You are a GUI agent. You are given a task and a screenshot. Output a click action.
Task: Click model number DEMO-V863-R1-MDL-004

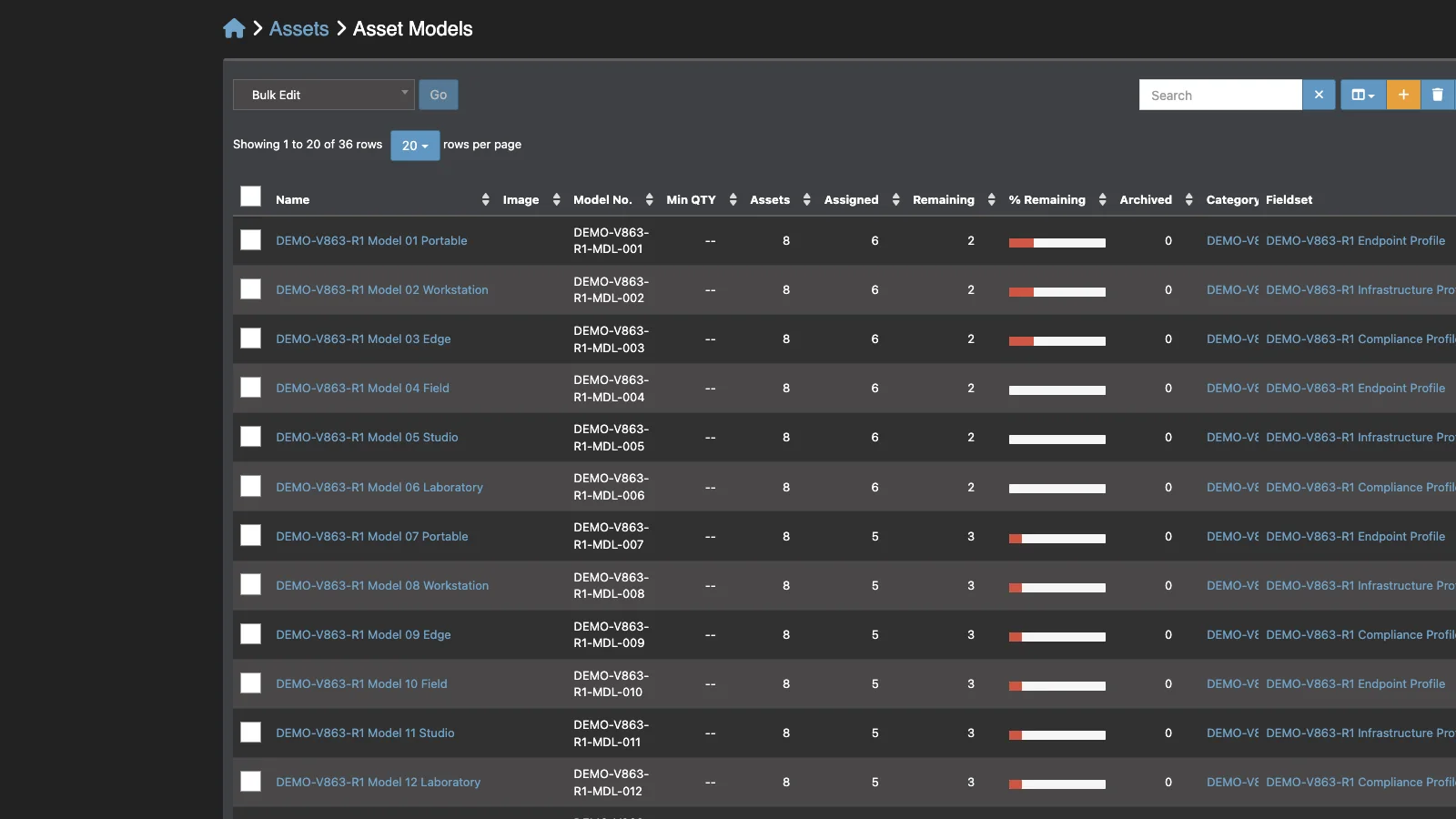pos(611,389)
